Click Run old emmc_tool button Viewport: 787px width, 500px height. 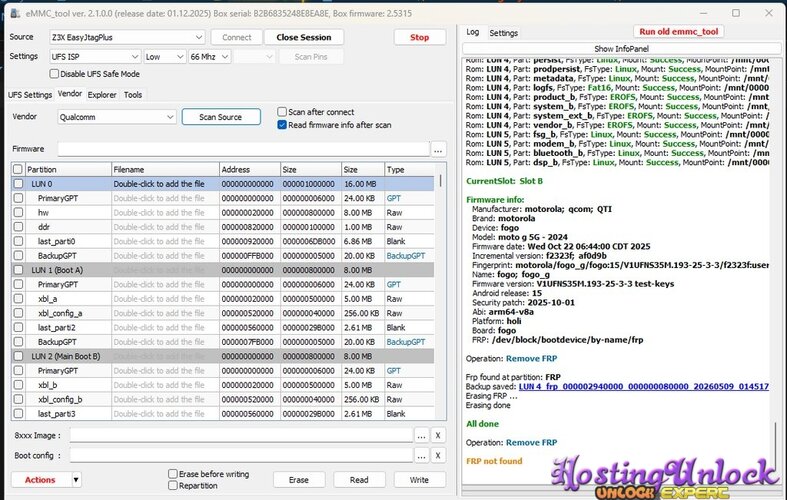(x=679, y=32)
